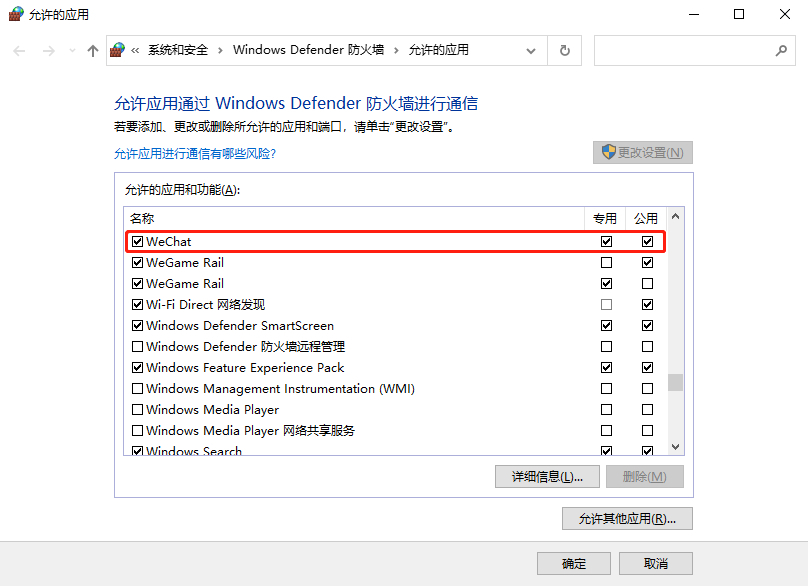The height and width of the screenshot is (586, 808).
Task: Cancel with 取消 button
Action: [655, 563]
